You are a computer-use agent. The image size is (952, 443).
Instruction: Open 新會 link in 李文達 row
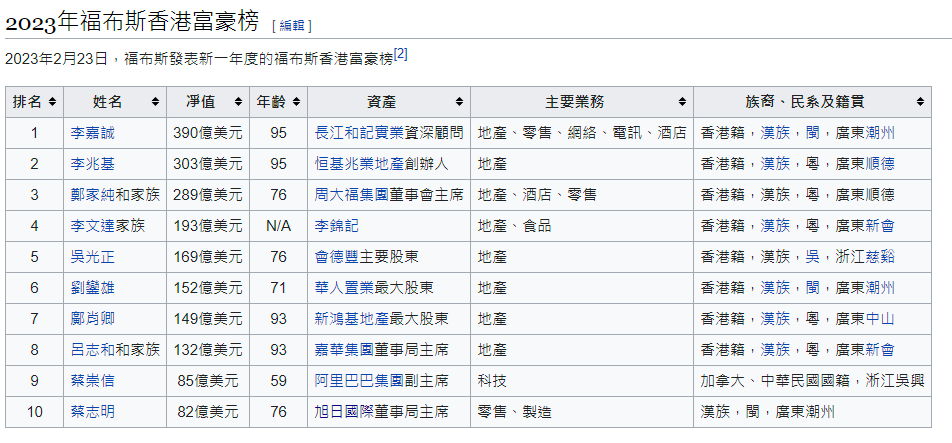pyautogui.click(x=880, y=226)
